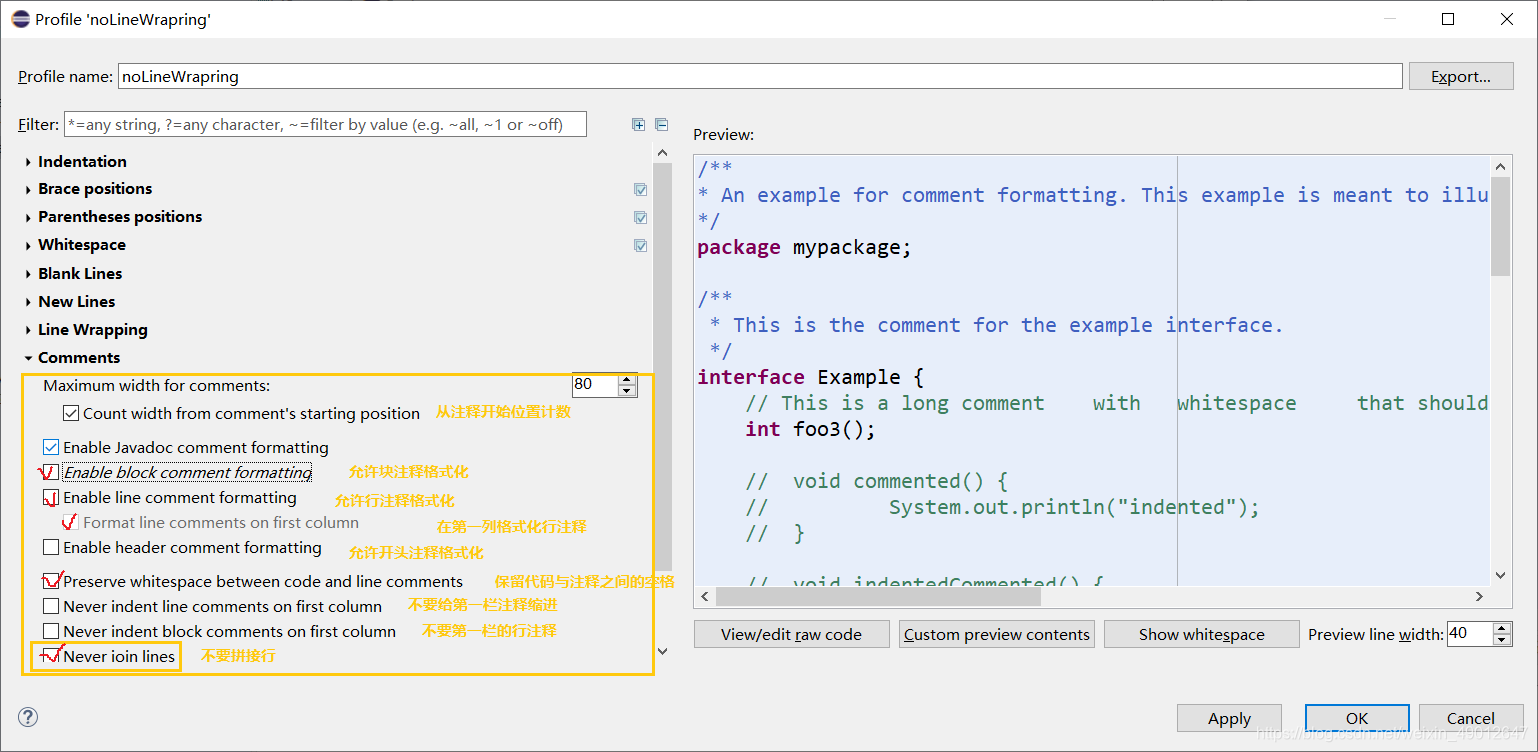The height and width of the screenshot is (752, 1538).
Task: Click the Apply button
Action: point(1229,718)
